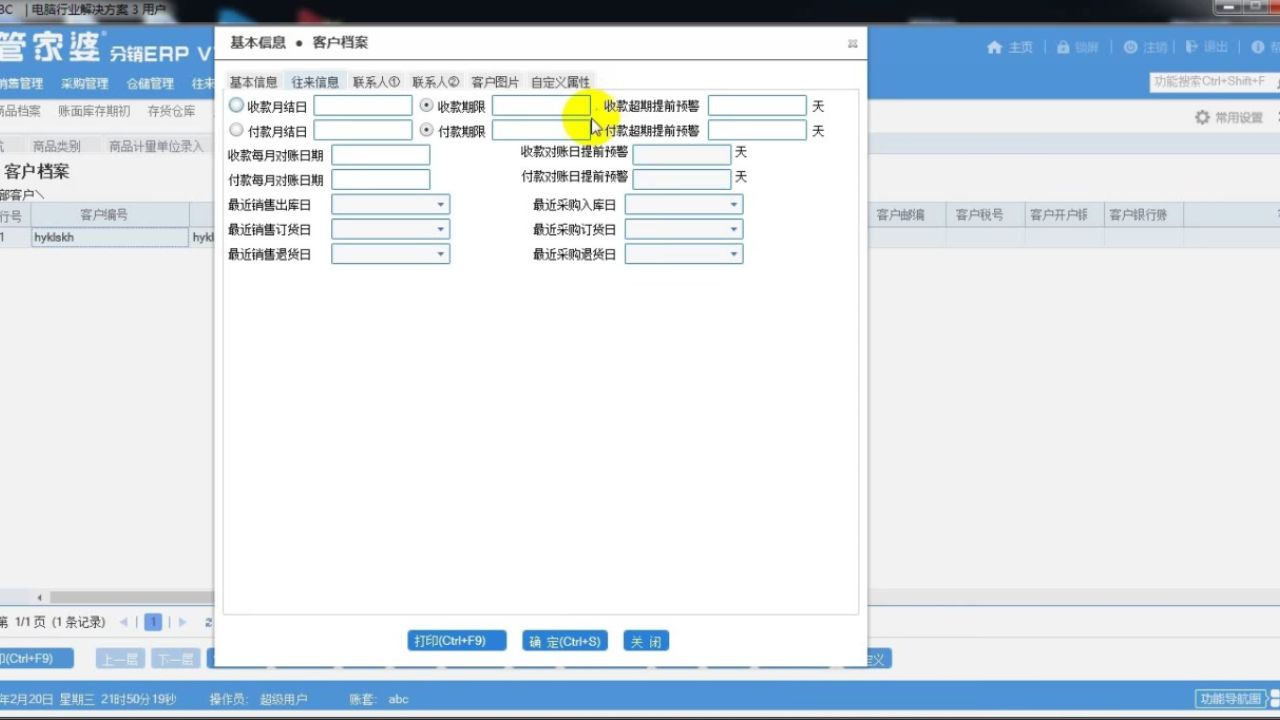Click page number 1 in pager
The width and height of the screenshot is (1280, 720).
pos(153,622)
